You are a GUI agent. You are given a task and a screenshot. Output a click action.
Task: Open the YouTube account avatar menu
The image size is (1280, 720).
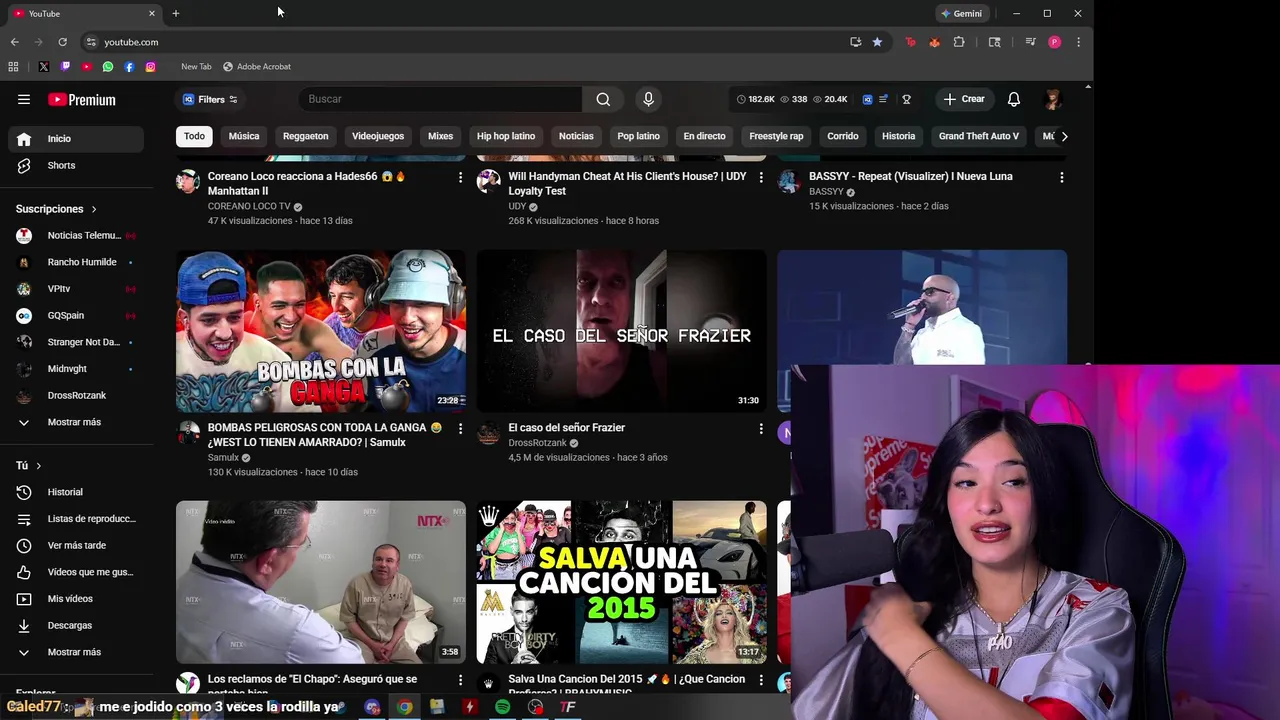coord(1053,99)
